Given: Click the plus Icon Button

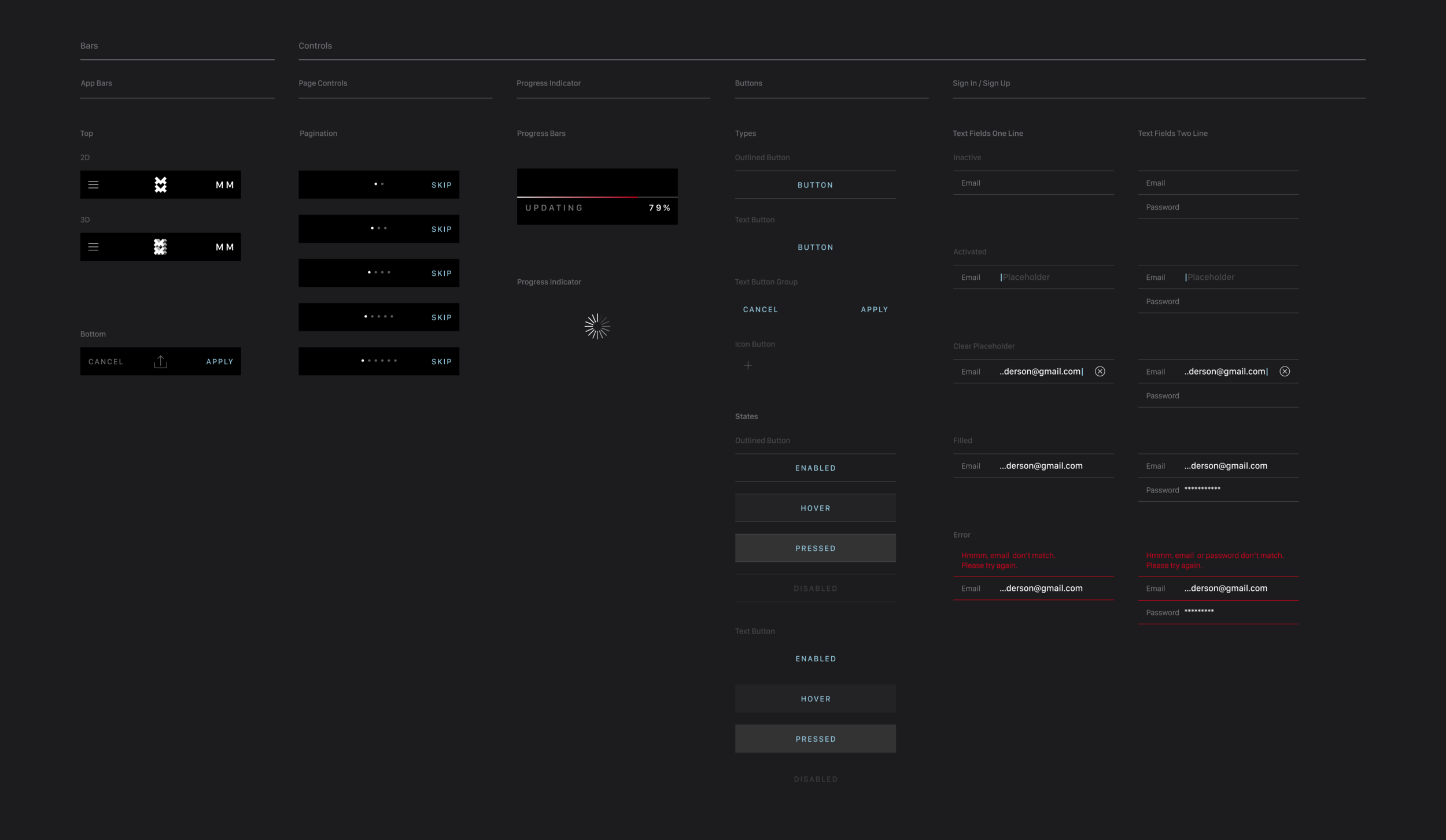Looking at the screenshot, I should click(748, 365).
